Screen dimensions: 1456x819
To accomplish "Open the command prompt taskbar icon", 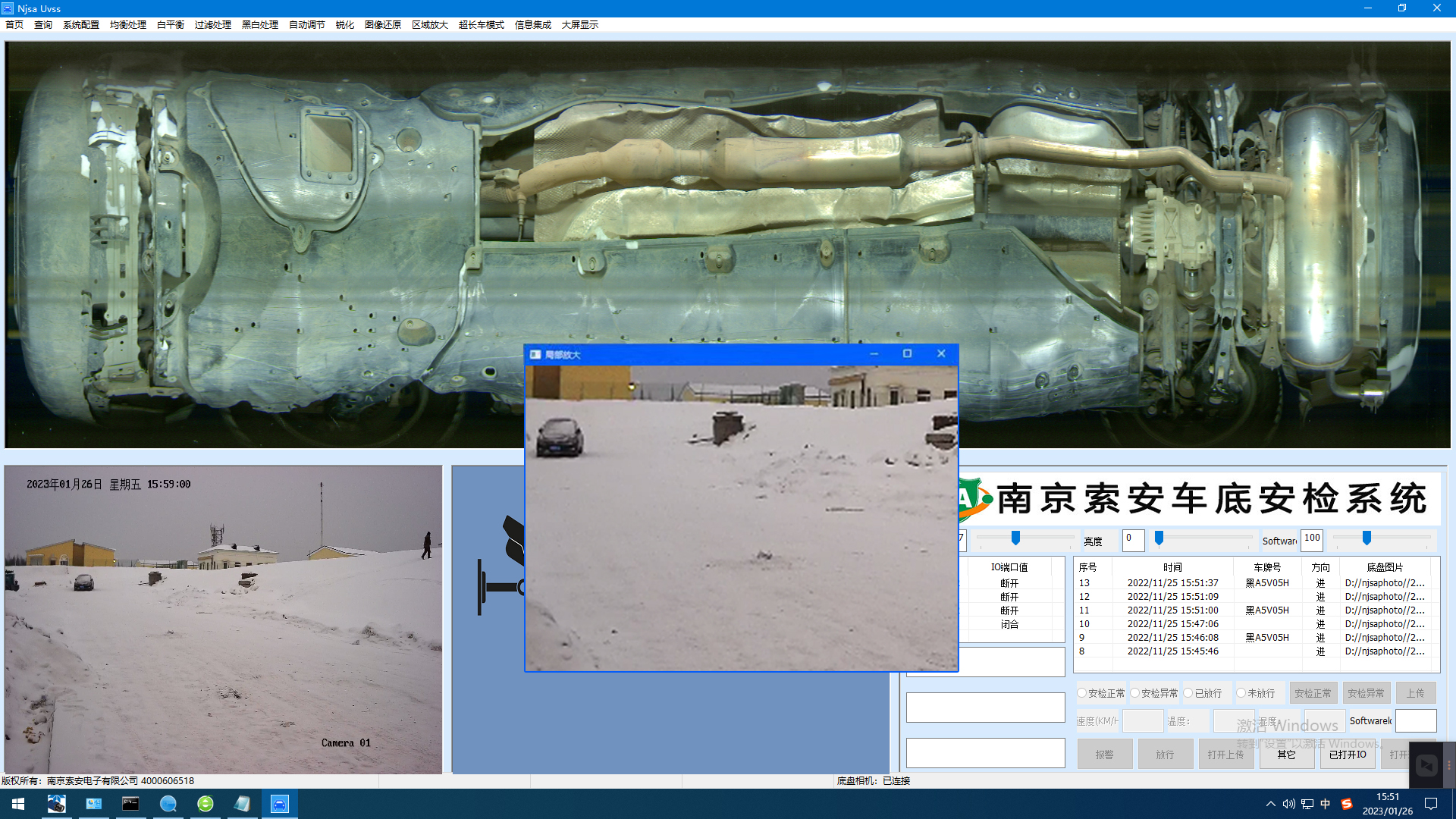I will 130,804.
